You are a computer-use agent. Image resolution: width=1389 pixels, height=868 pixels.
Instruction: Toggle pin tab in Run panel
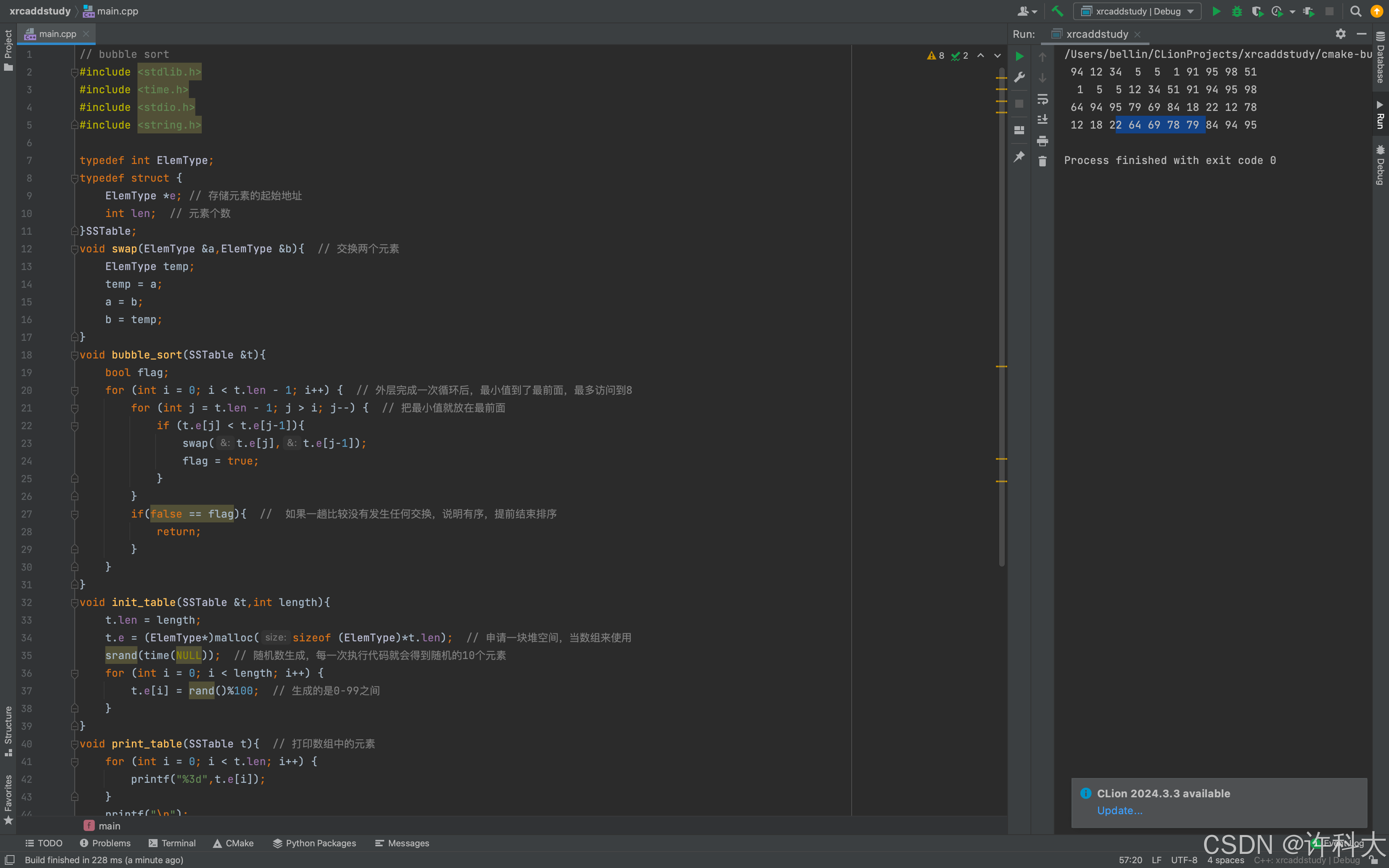[x=1019, y=156]
